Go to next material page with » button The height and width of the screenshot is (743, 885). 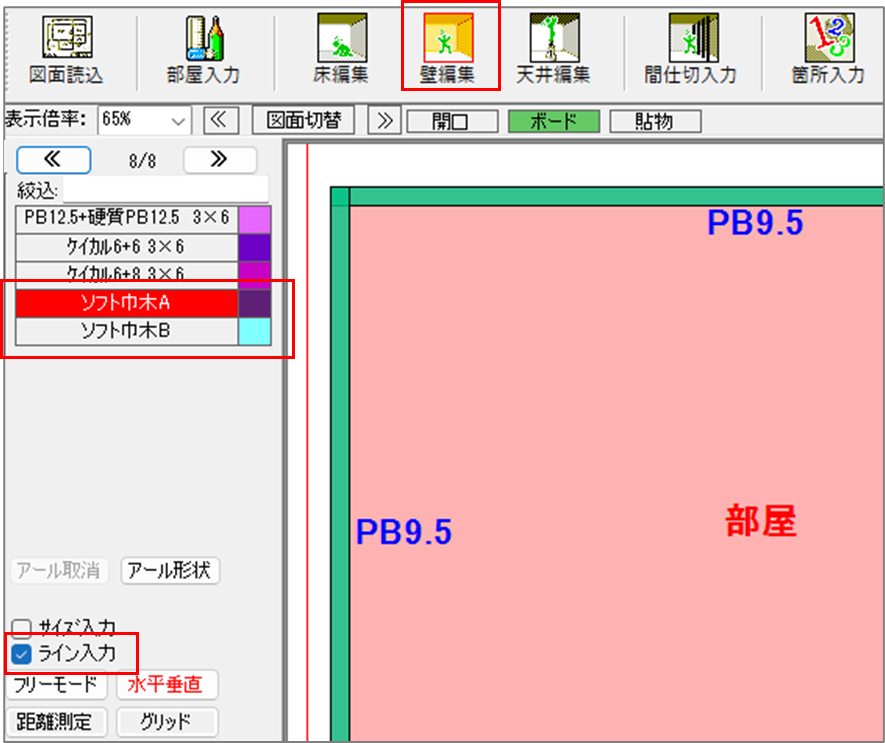[x=219, y=159]
